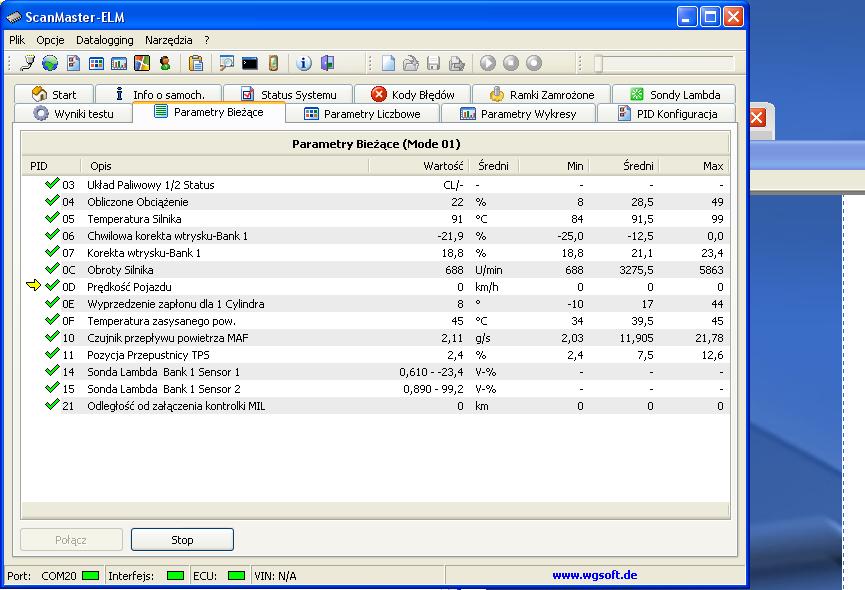Click the person figure toolbar icon
865x590 pixels.
165,64
